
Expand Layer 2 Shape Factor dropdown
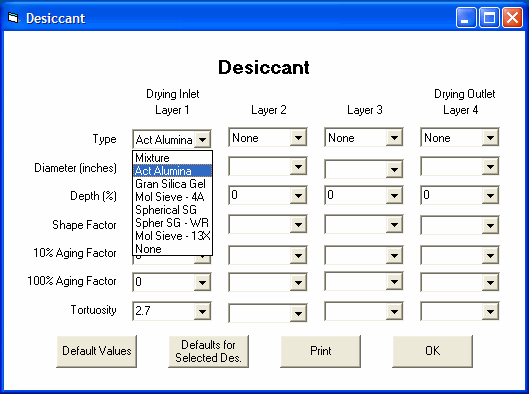[298, 224]
